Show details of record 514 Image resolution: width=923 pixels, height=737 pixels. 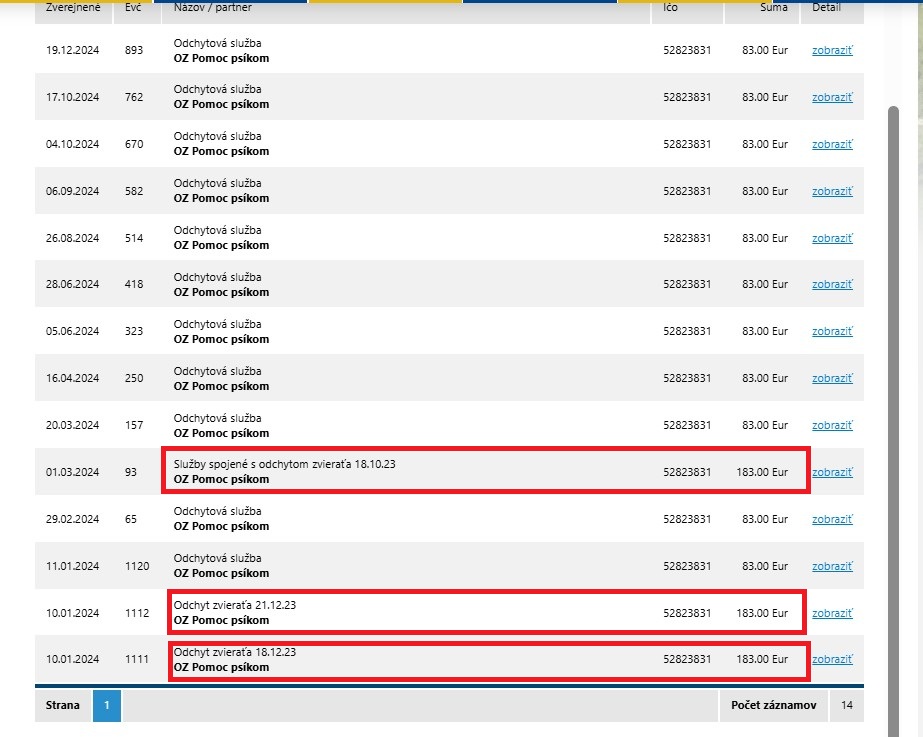(x=831, y=239)
